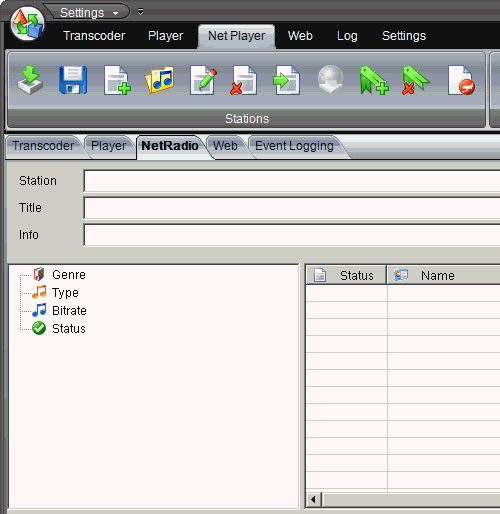Select the Bitrate tree item
Viewport: 500px width, 514px height.
[x=69, y=311]
